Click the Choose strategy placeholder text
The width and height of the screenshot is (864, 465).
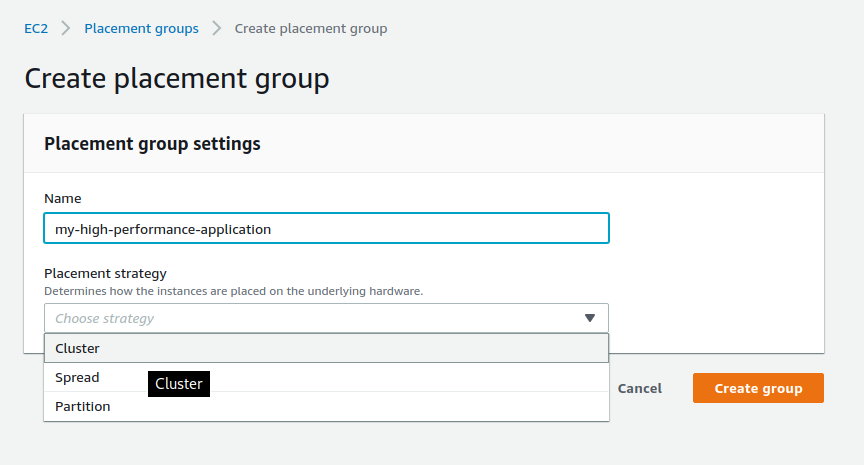[x=105, y=318]
